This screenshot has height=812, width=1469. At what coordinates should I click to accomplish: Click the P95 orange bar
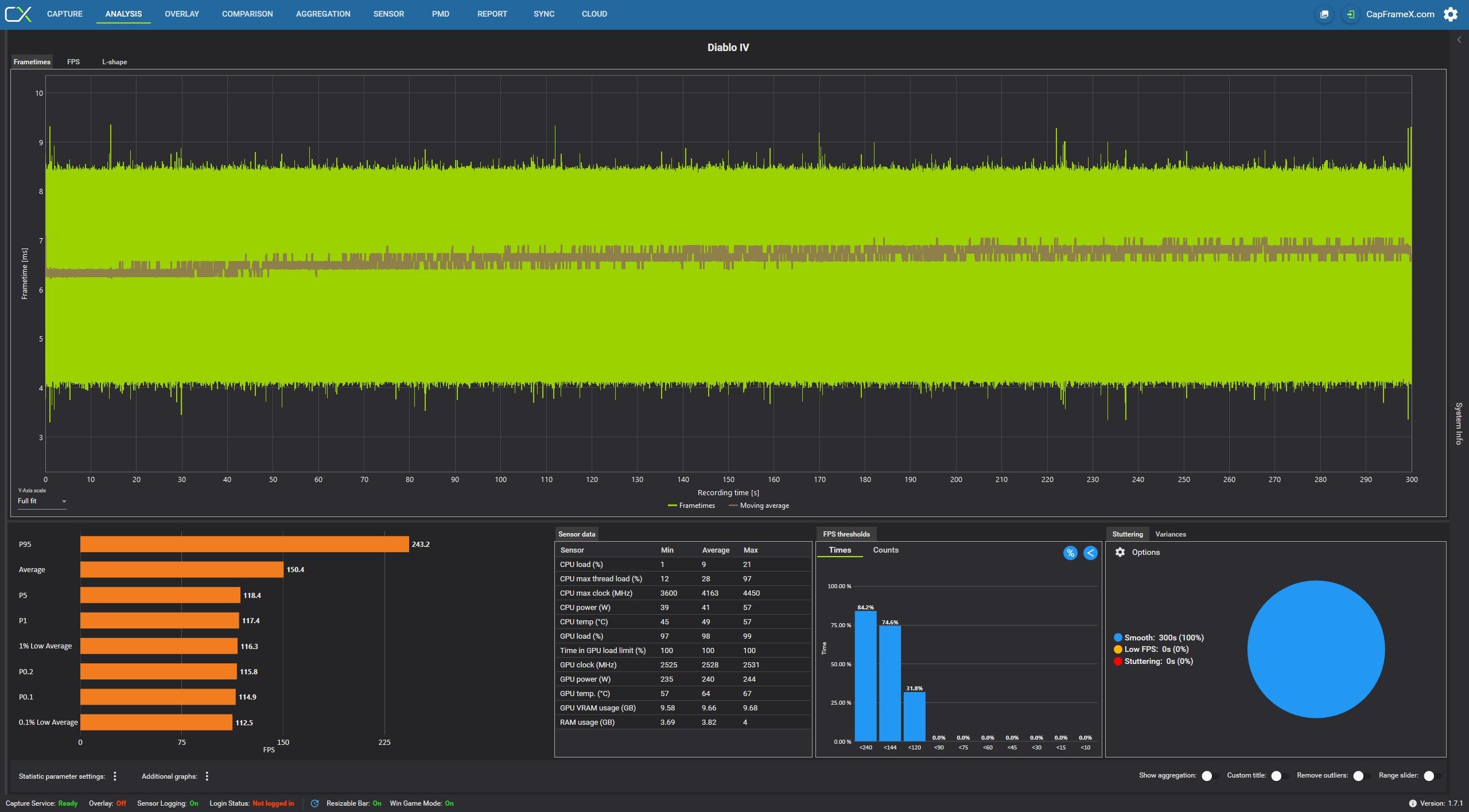pyautogui.click(x=244, y=544)
